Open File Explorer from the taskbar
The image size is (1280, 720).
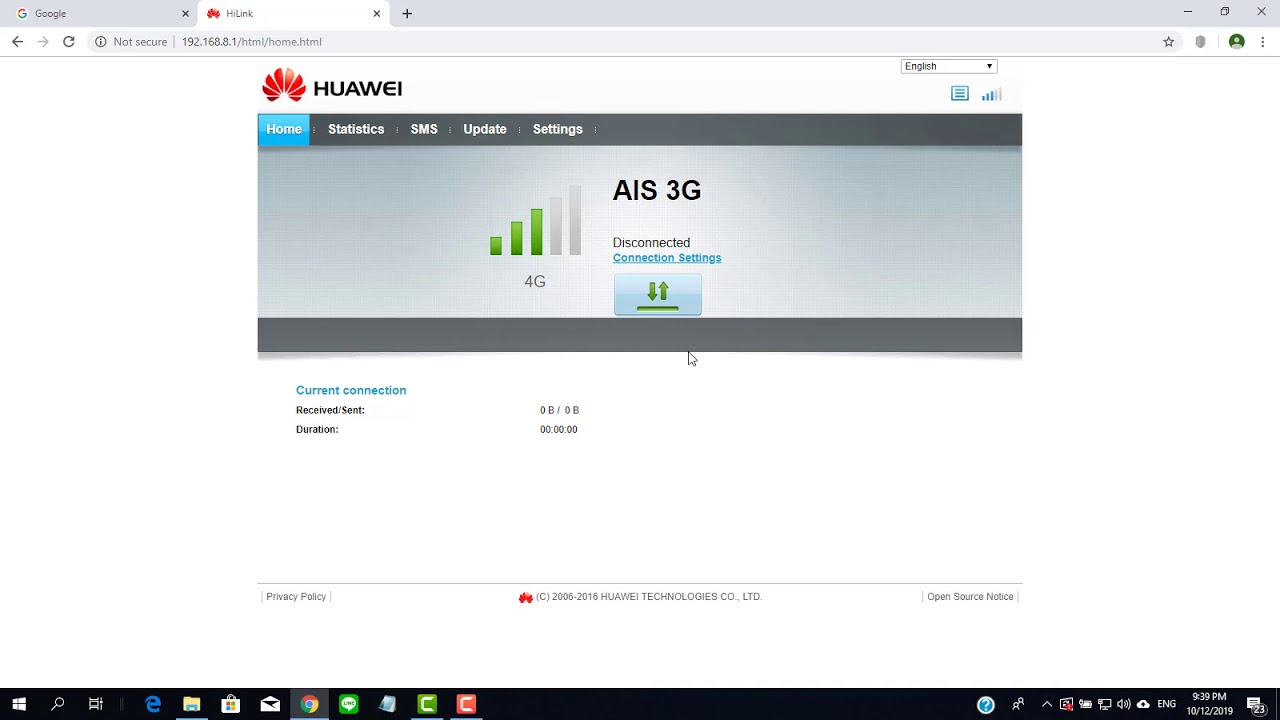(x=192, y=704)
